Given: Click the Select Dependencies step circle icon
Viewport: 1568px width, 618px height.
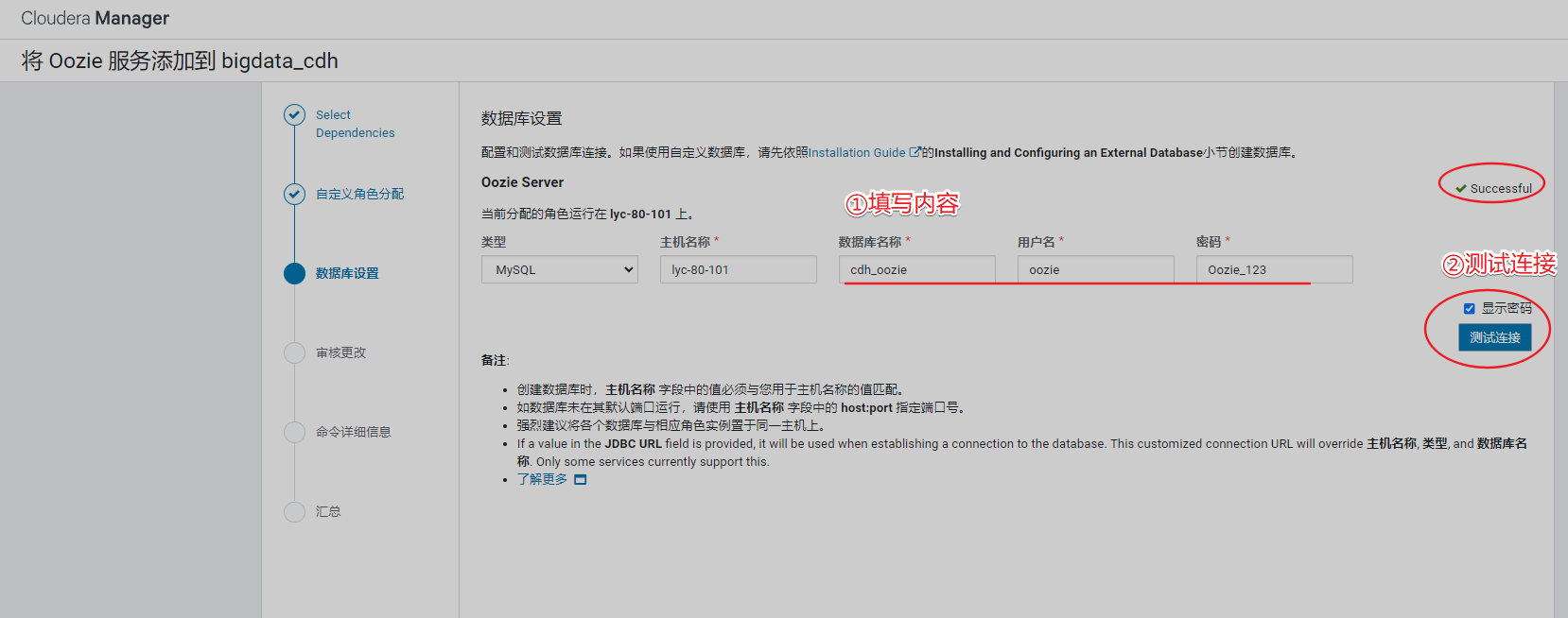Looking at the screenshot, I should click(295, 114).
